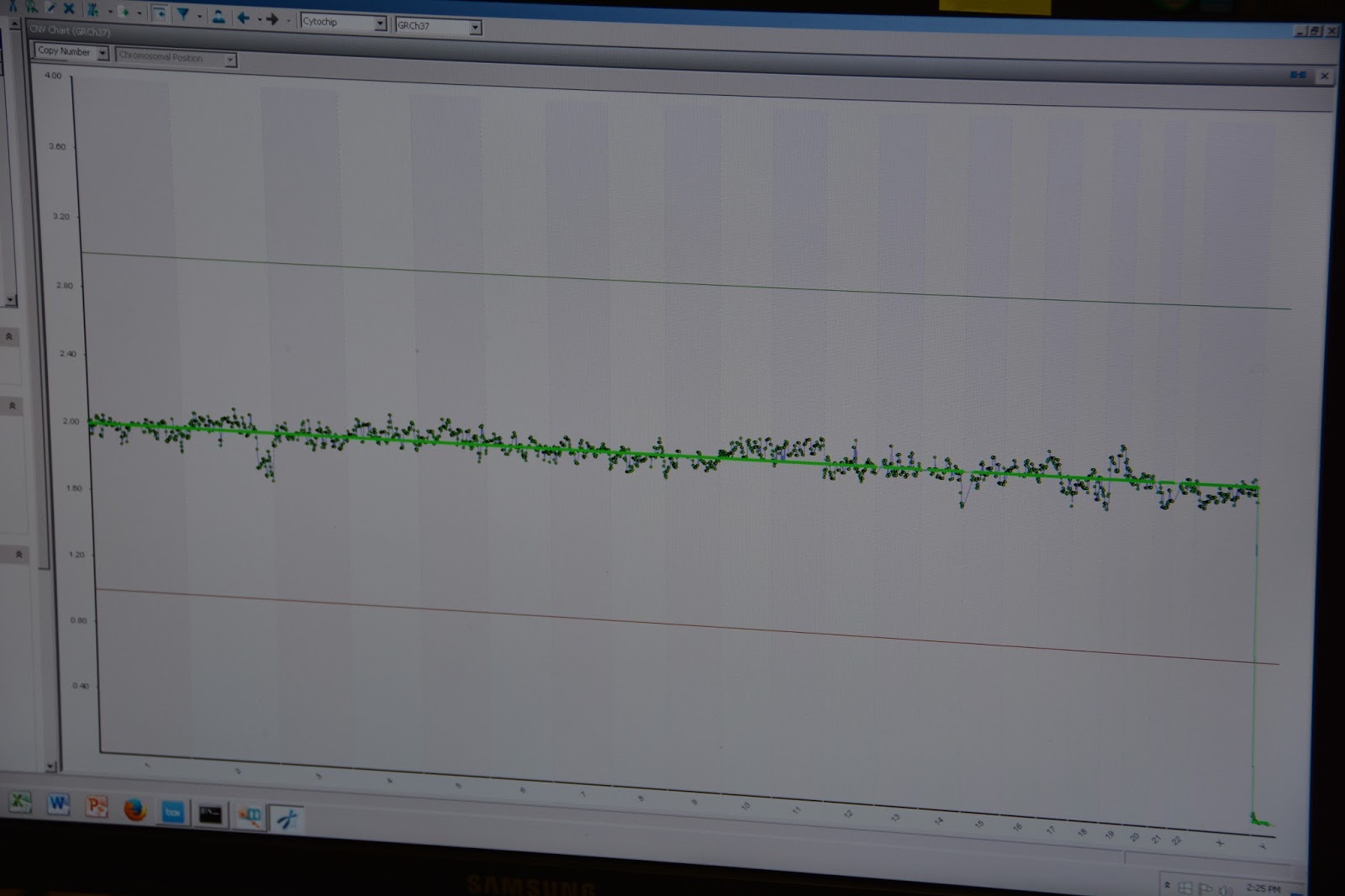Screen dimensions: 1345x896
Task: Close the CNV Chart panel
Action: click(x=1325, y=76)
